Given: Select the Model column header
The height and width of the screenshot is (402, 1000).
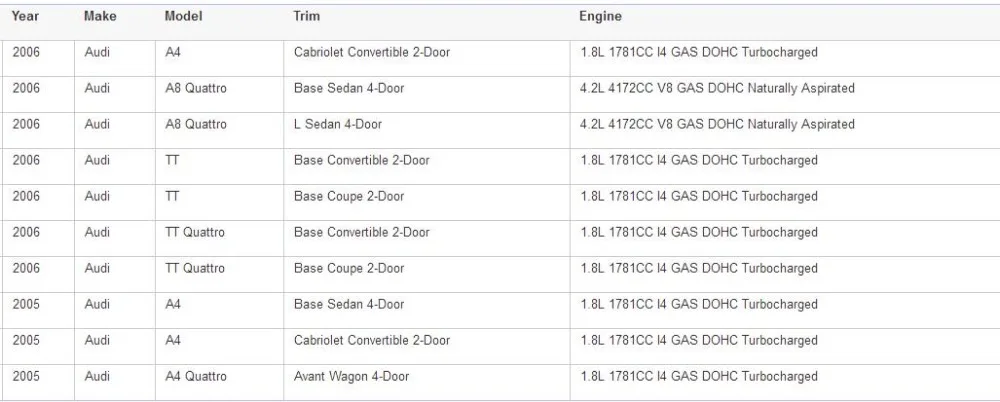Looking at the screenshot, I should tap(184, 17).
